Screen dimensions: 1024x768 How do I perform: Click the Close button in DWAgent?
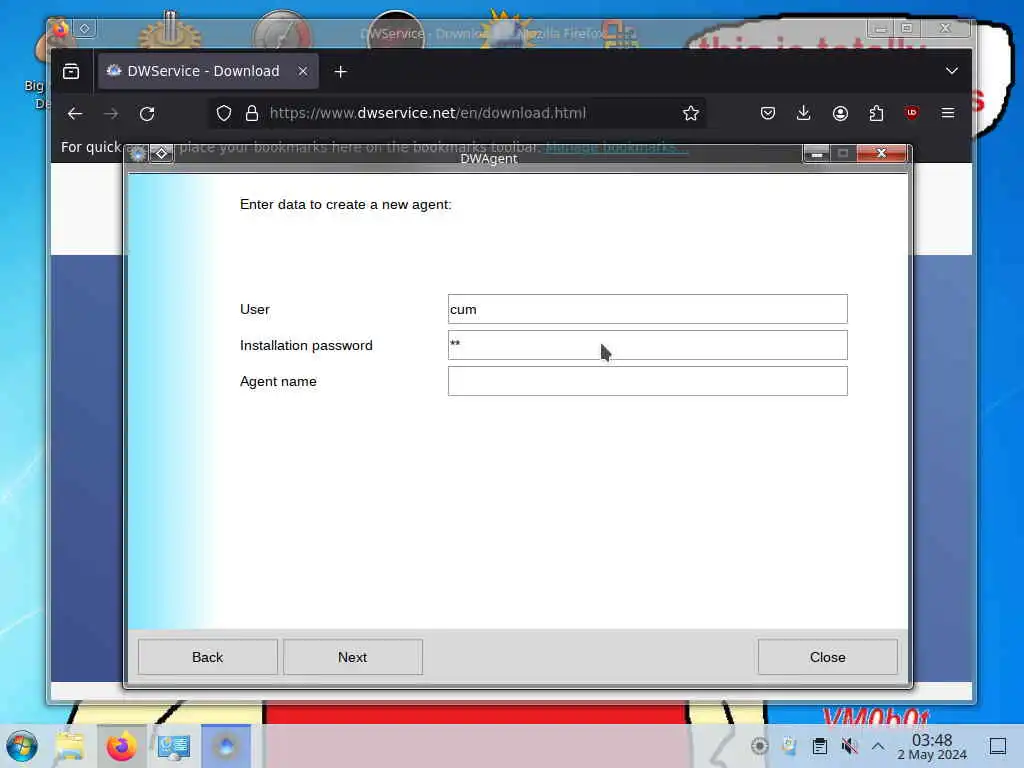point(827,657)
